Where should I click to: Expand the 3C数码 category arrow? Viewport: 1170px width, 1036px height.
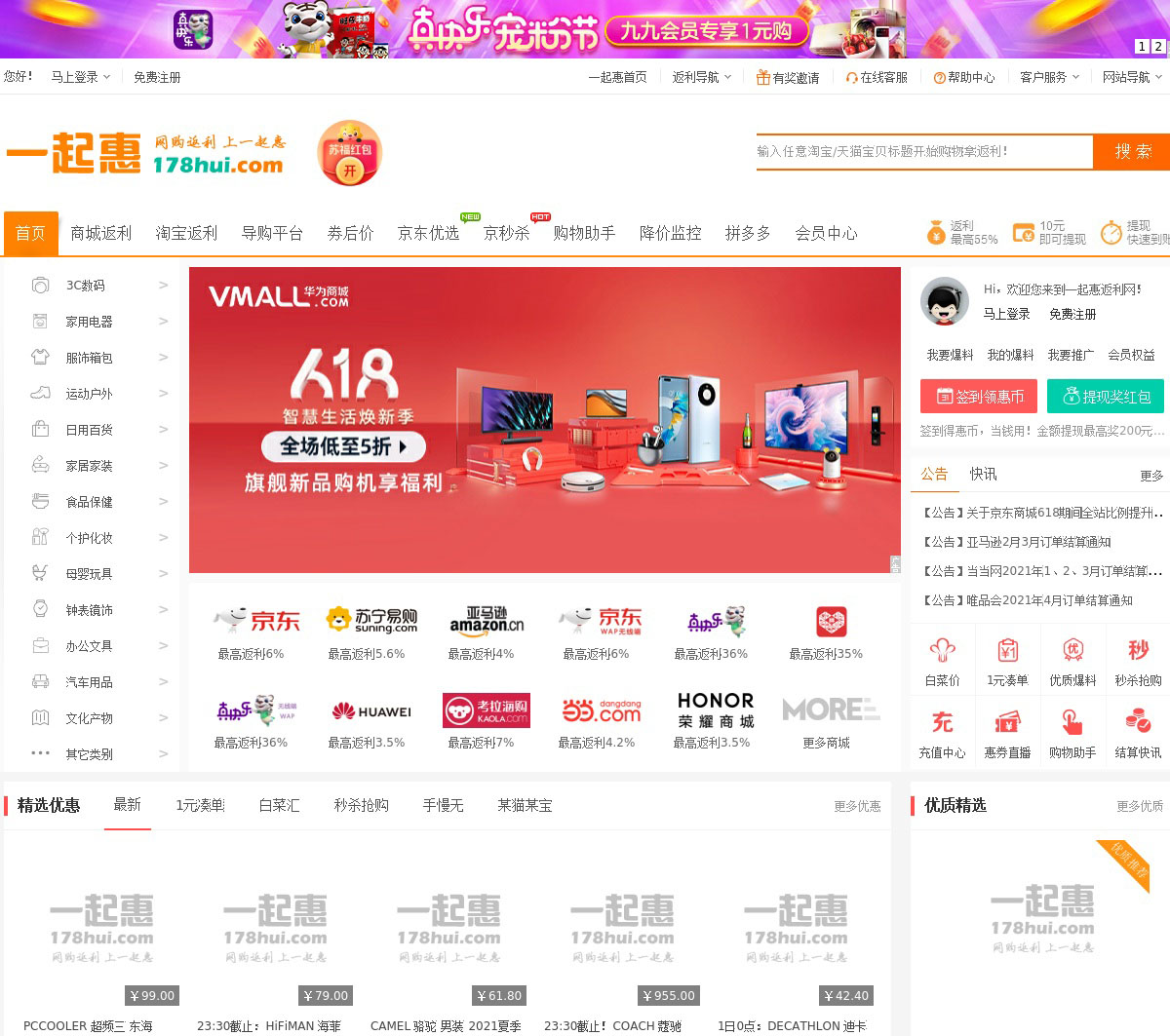pos(163,286)
